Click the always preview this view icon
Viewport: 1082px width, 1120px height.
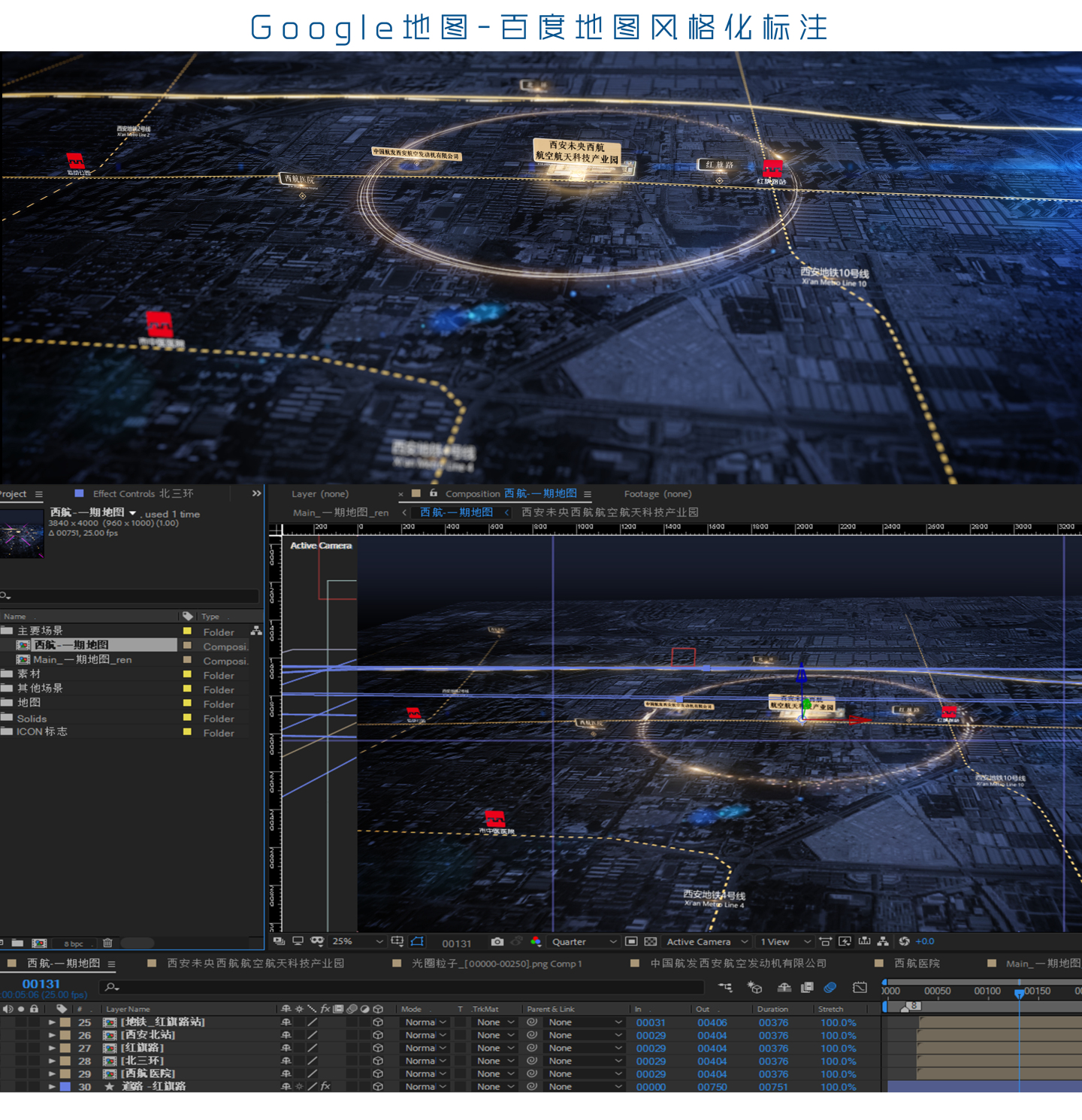pos(279,941)
